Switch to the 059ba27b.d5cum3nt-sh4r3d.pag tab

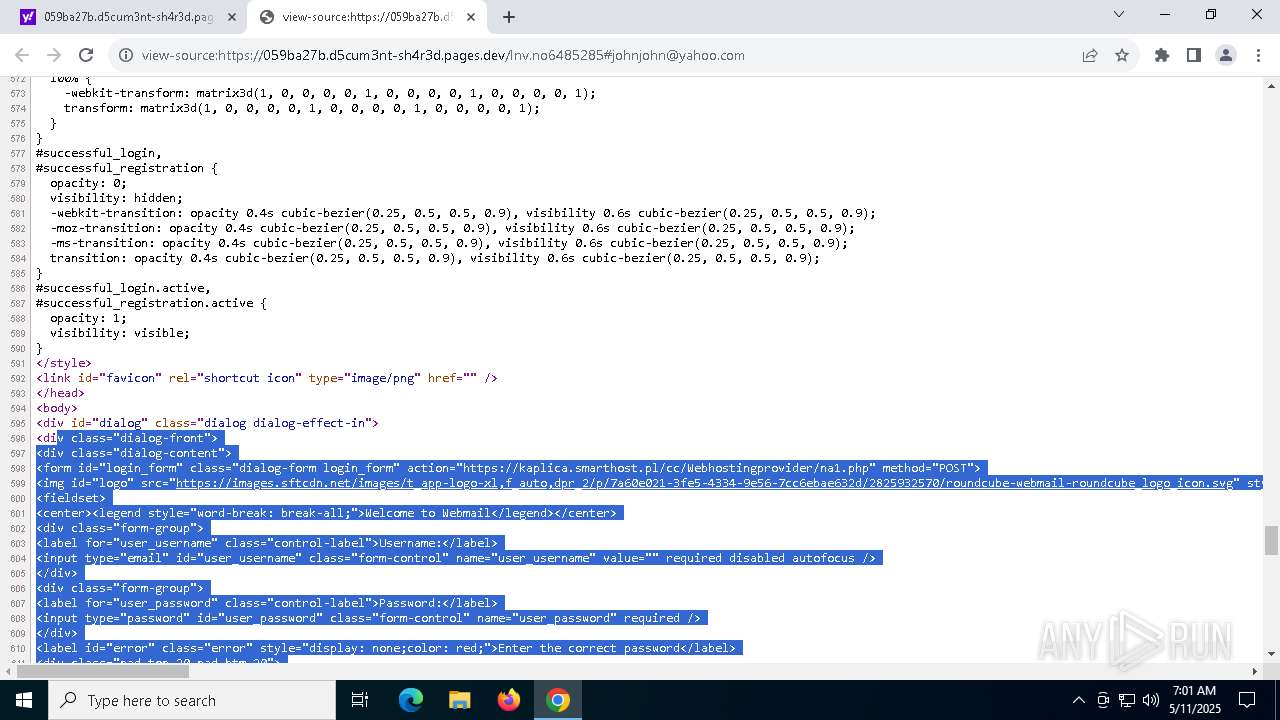[128, 17]
